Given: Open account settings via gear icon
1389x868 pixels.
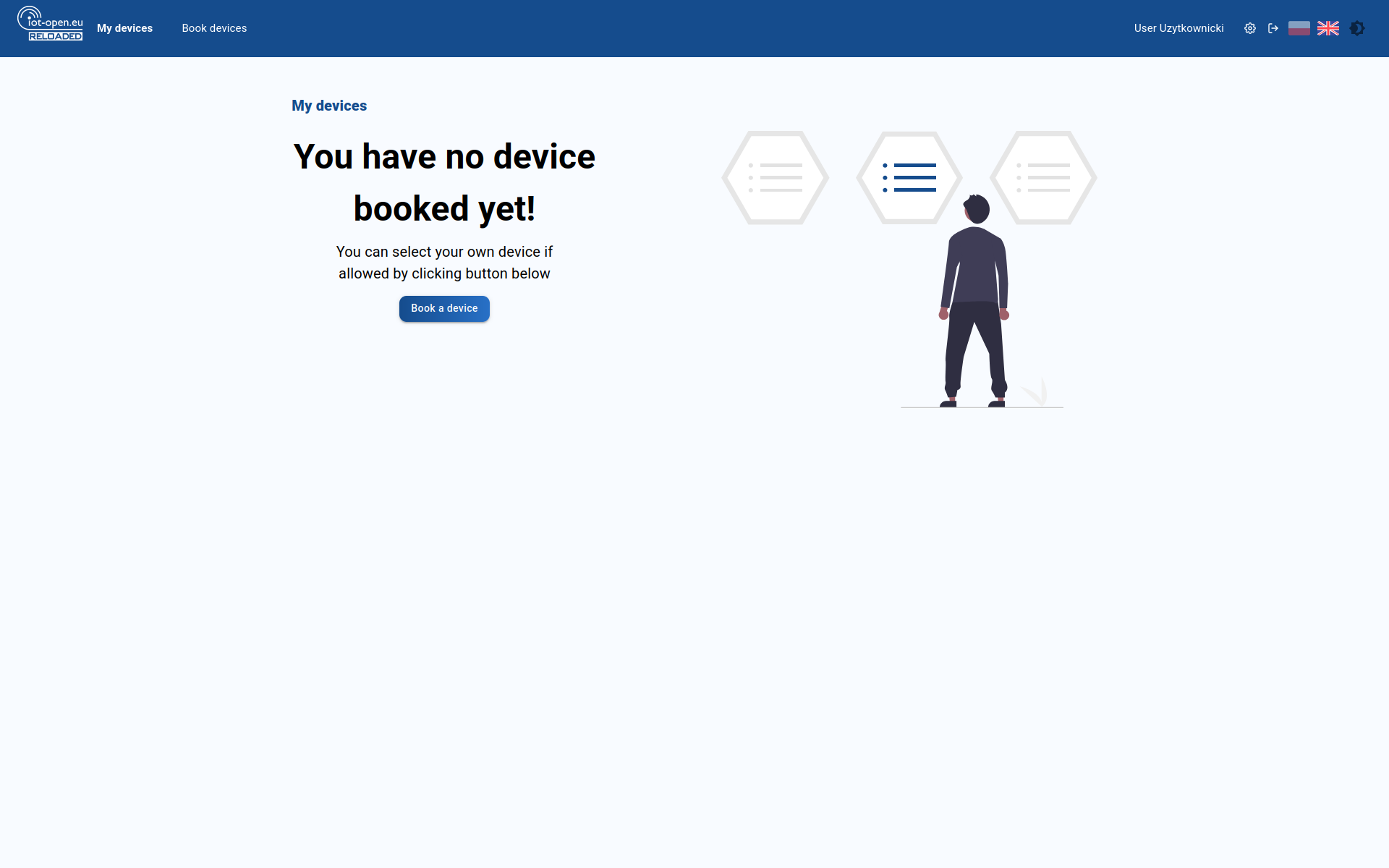Looking at the screenshot, I should (1249, 28).
